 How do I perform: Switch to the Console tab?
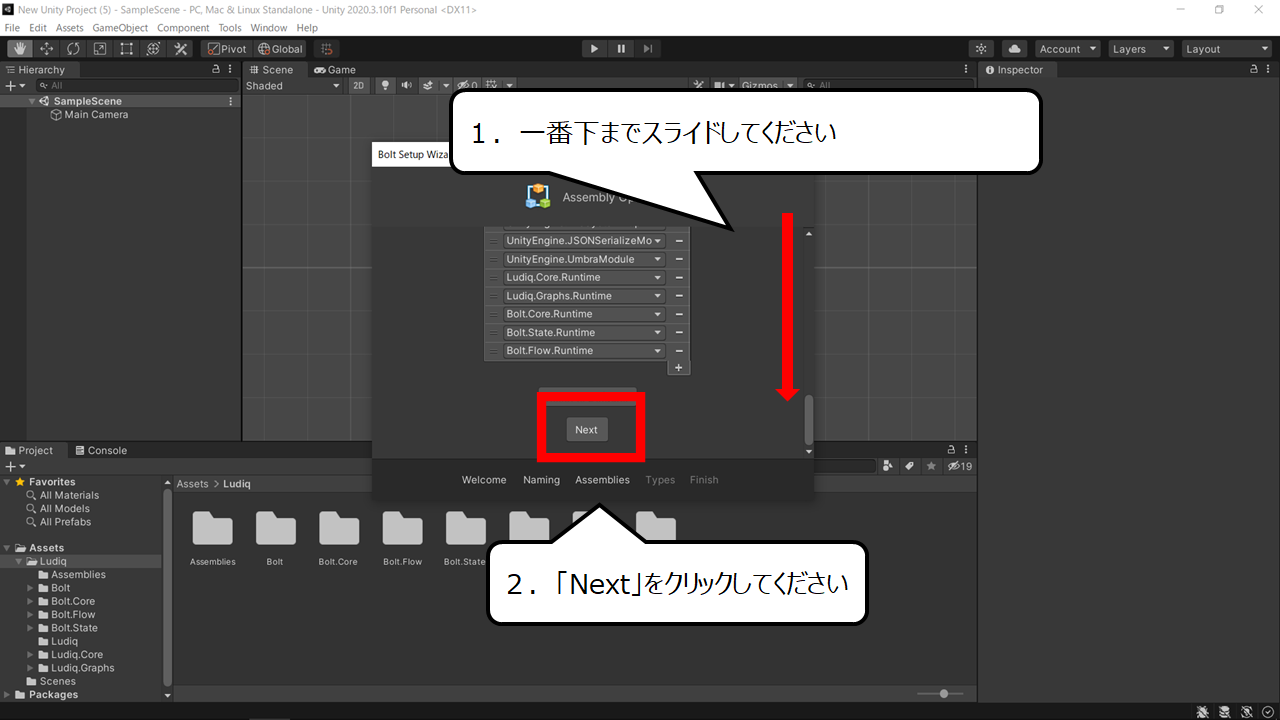coord(101,450)
